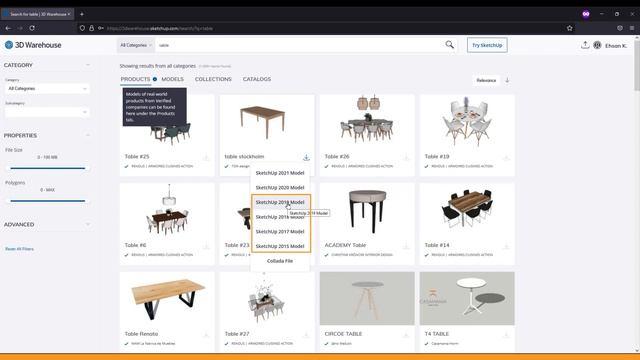Click download icon on Table Renoto
Screen dimensions: 640x360
tap(206, 335)
